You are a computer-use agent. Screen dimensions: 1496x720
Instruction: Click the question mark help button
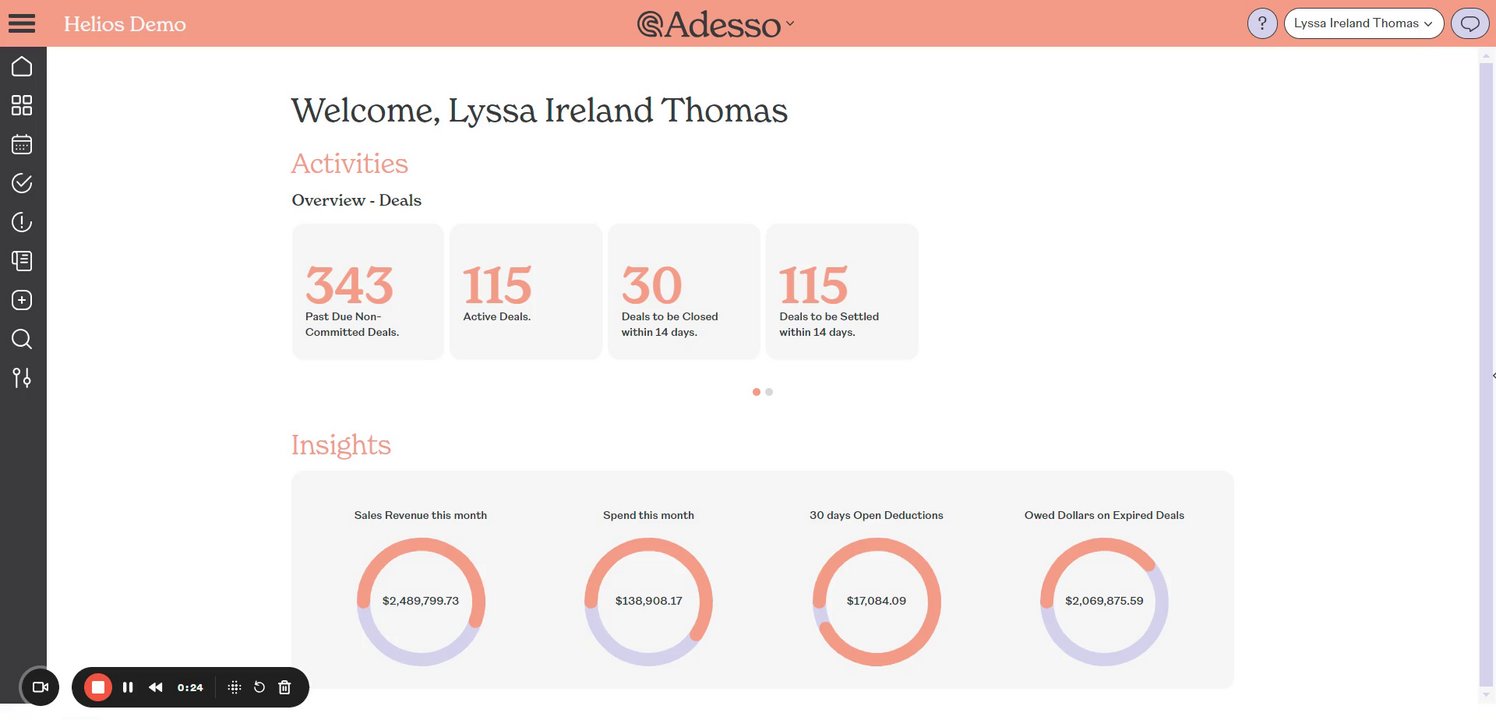[x=1262, y=23]
